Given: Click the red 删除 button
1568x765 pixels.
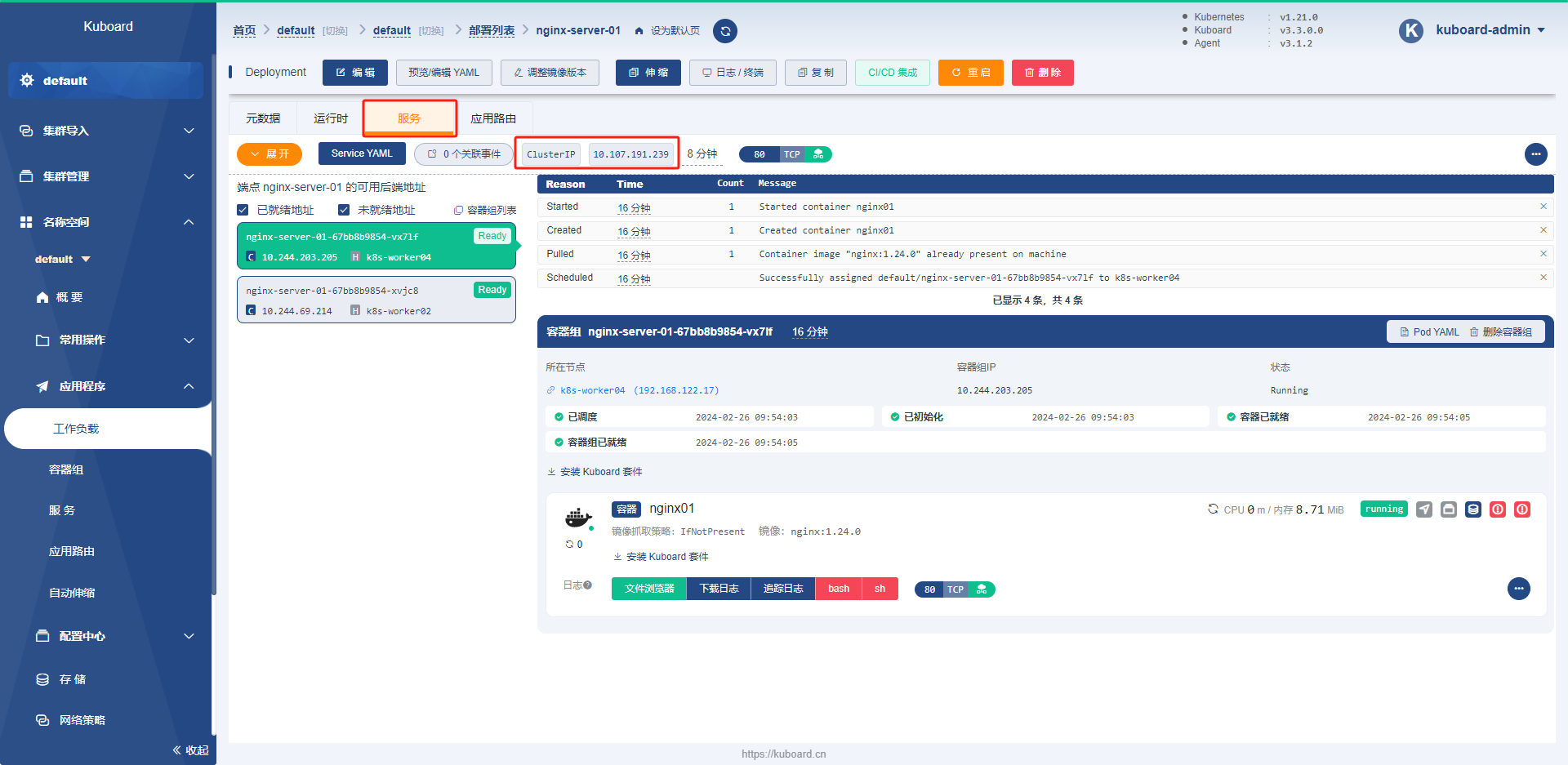Looking at the screenshot, I should (x=1043, y=73).
